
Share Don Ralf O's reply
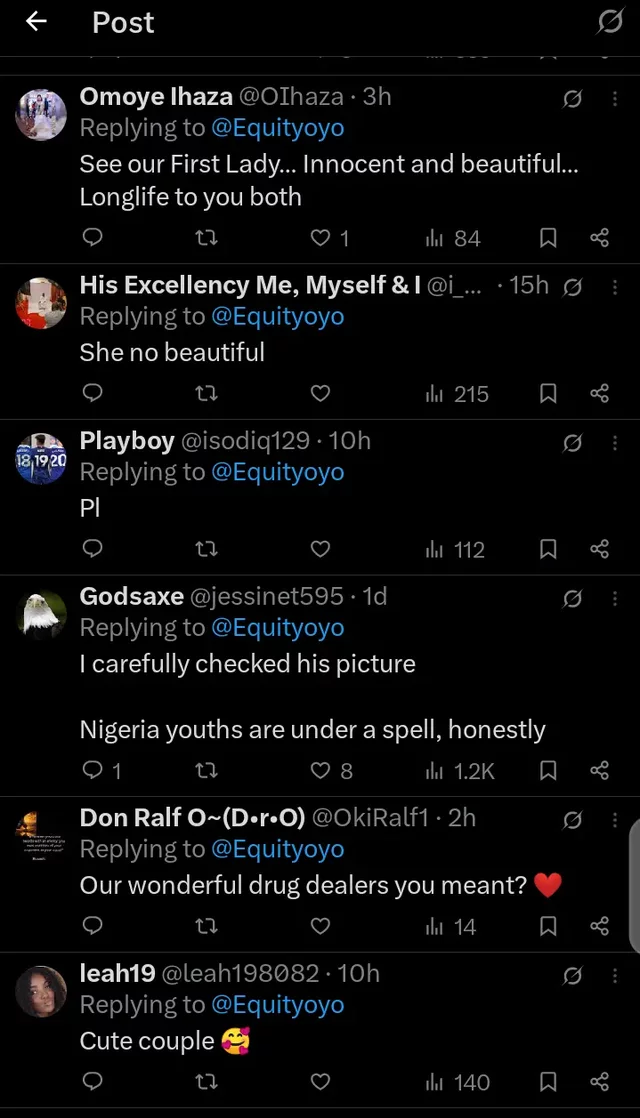(600, 926)
